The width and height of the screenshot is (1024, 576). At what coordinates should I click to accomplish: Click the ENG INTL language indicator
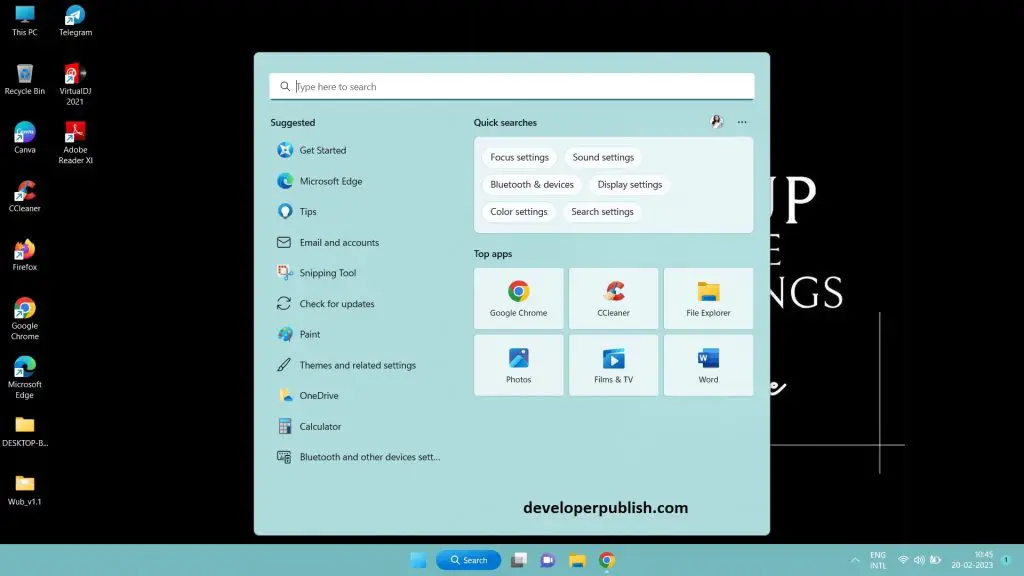pos(878,560)
